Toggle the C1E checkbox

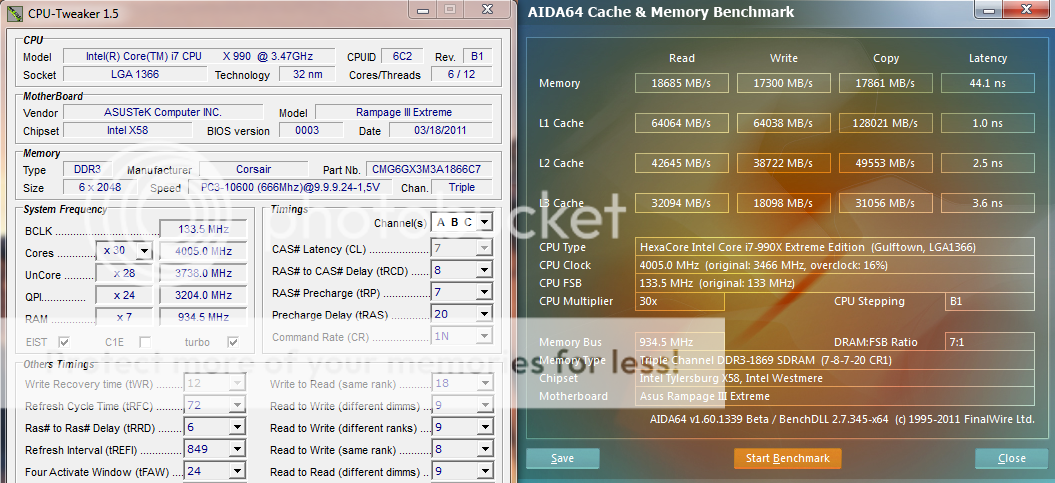coord(145,342)
